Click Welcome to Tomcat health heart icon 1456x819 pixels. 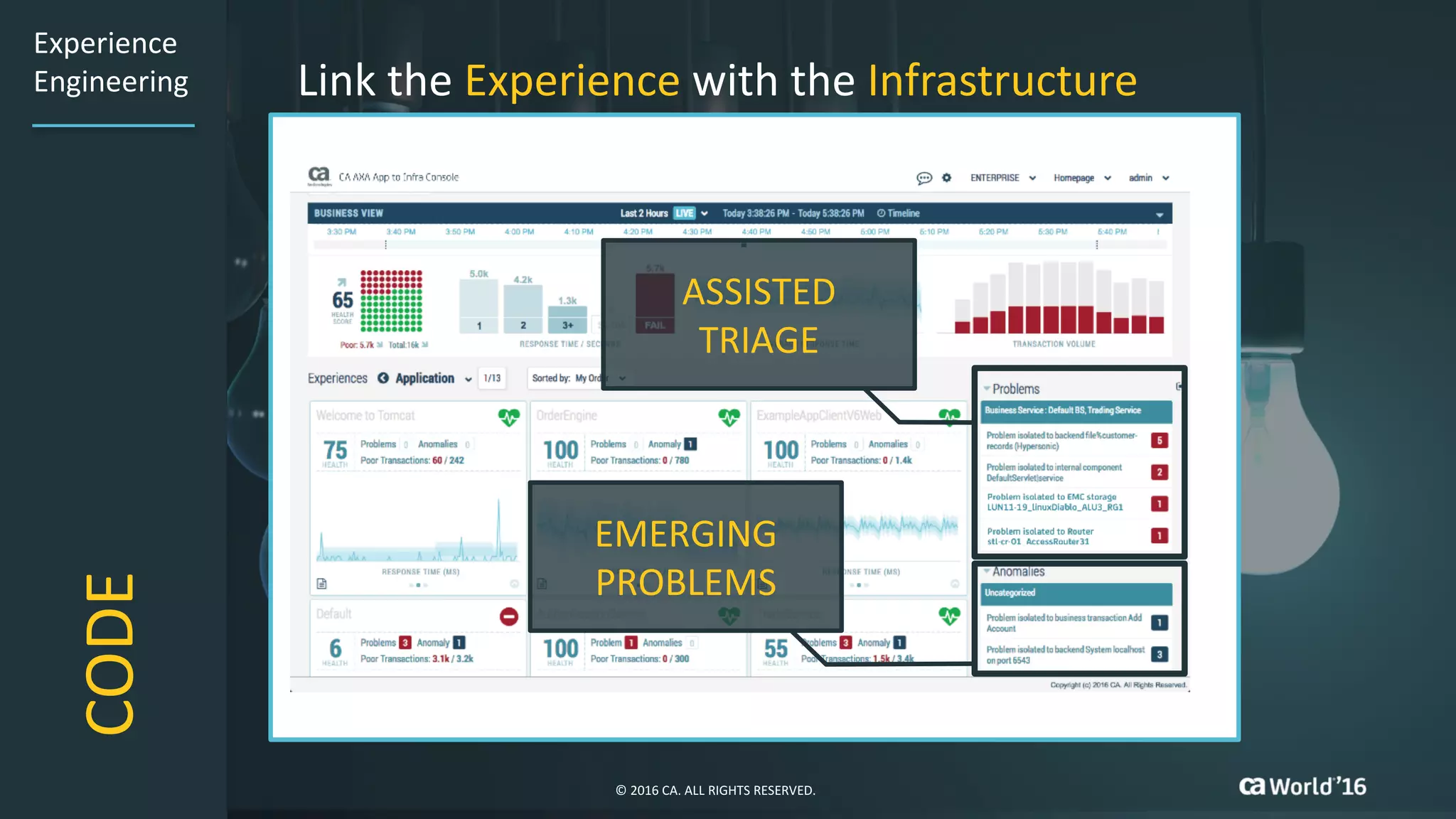click(x=508, y=417)
